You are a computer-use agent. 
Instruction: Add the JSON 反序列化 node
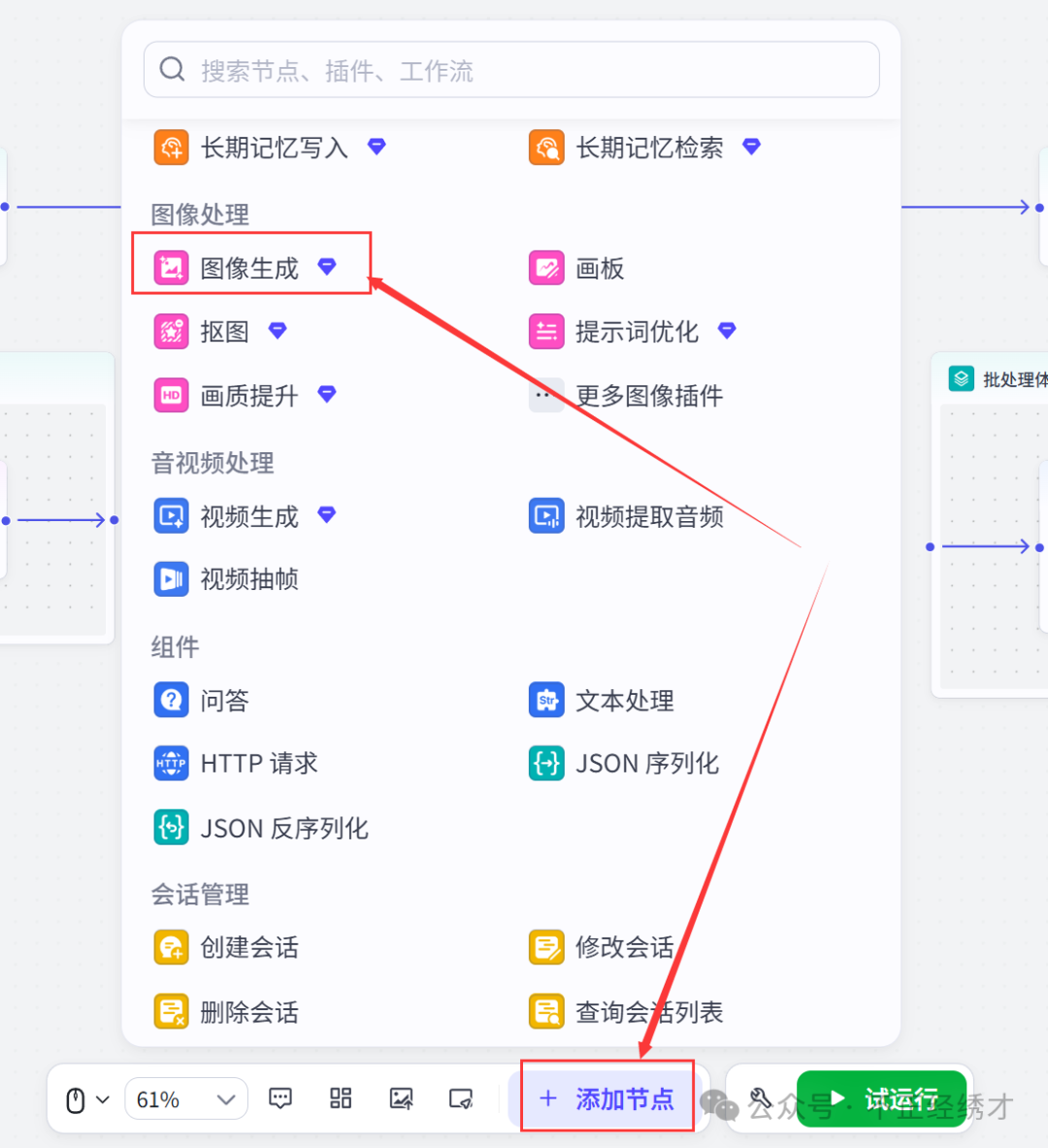pyautogui.click(x=261, y=828)
